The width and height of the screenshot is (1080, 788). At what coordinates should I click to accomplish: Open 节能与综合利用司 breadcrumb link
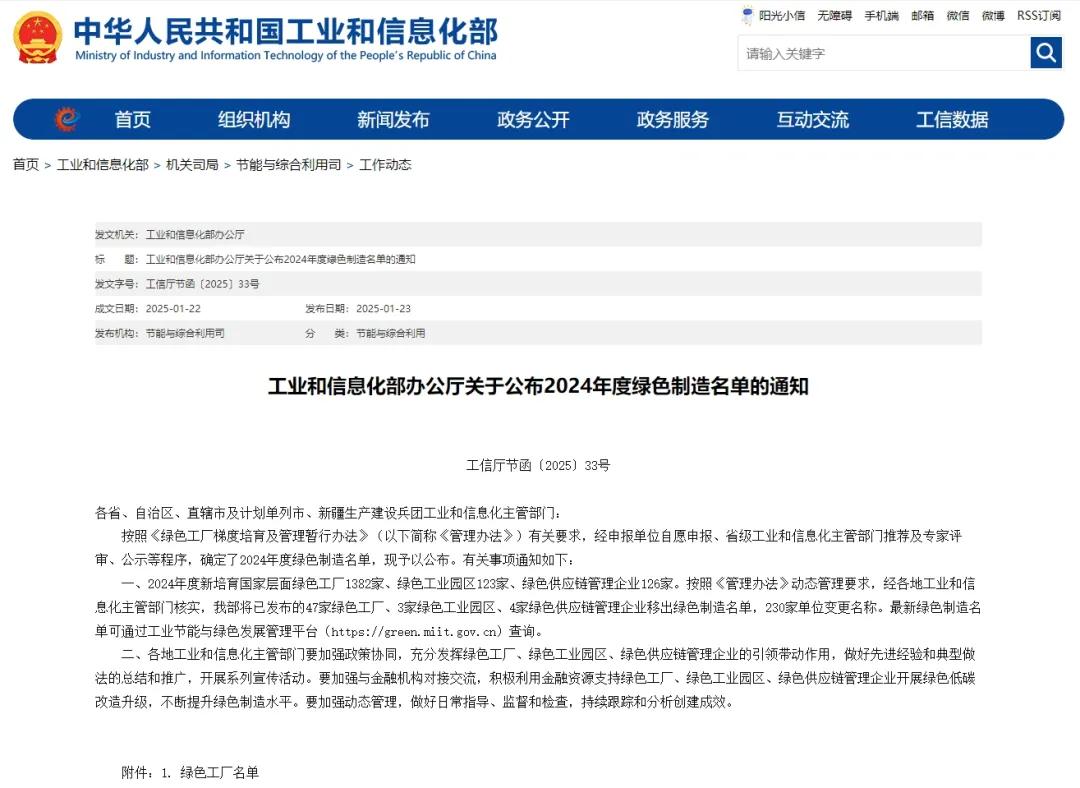pyautogui.click(x=289, y=165)
